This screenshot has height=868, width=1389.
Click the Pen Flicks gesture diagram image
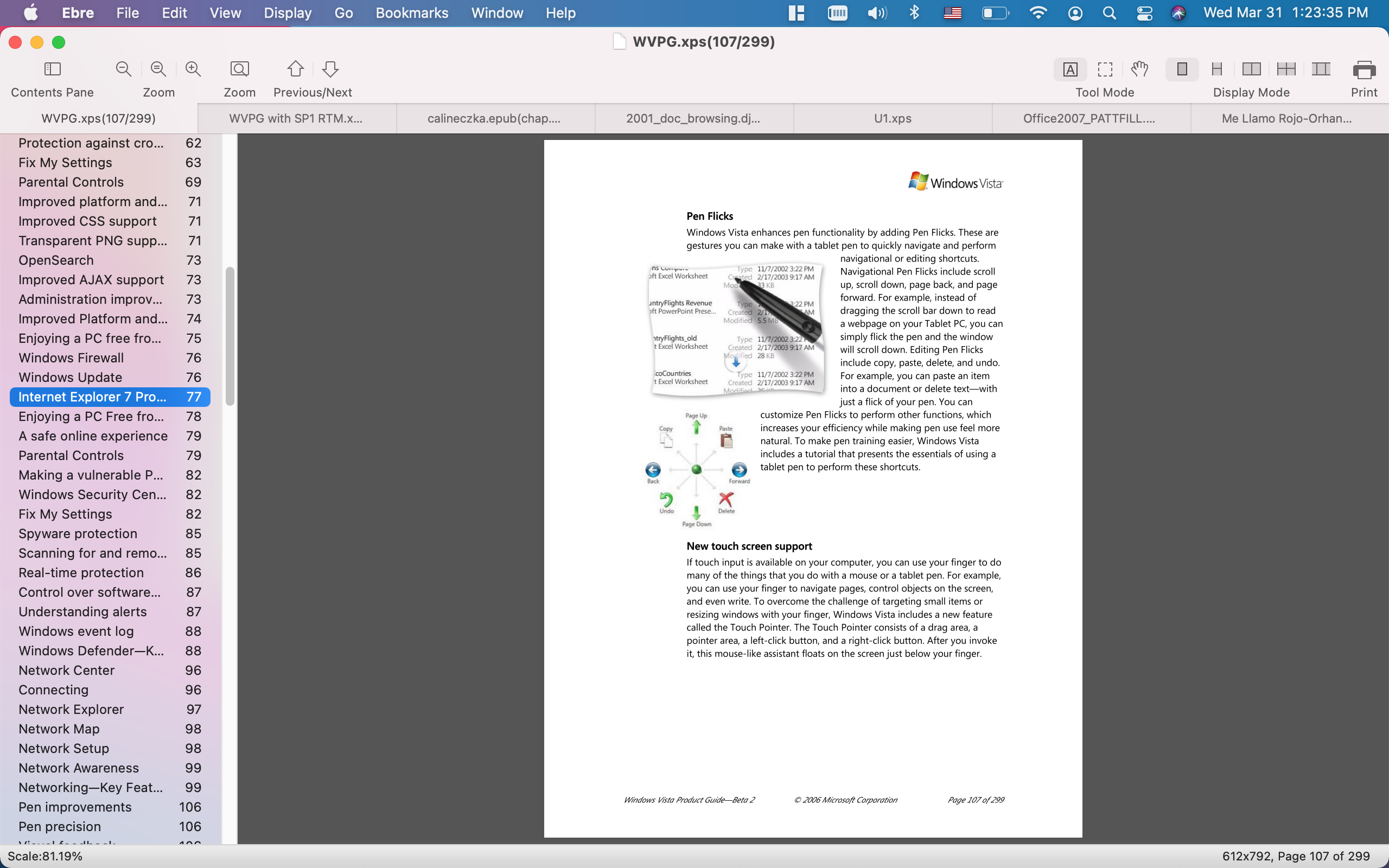pos(697,470)
